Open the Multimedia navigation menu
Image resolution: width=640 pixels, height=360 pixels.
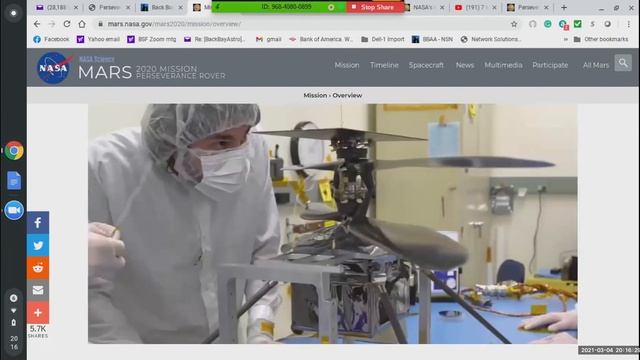click(x=503, y=65)
